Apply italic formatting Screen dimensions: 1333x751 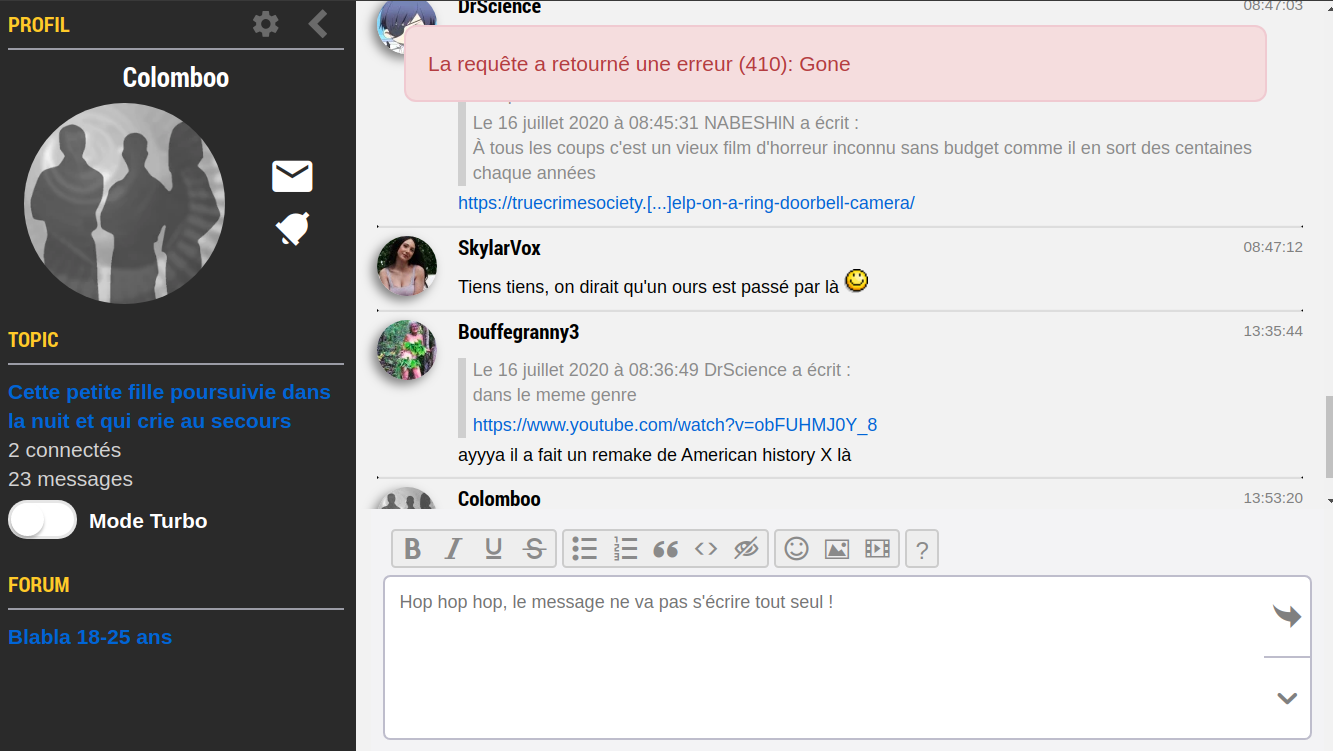[453, 549]
